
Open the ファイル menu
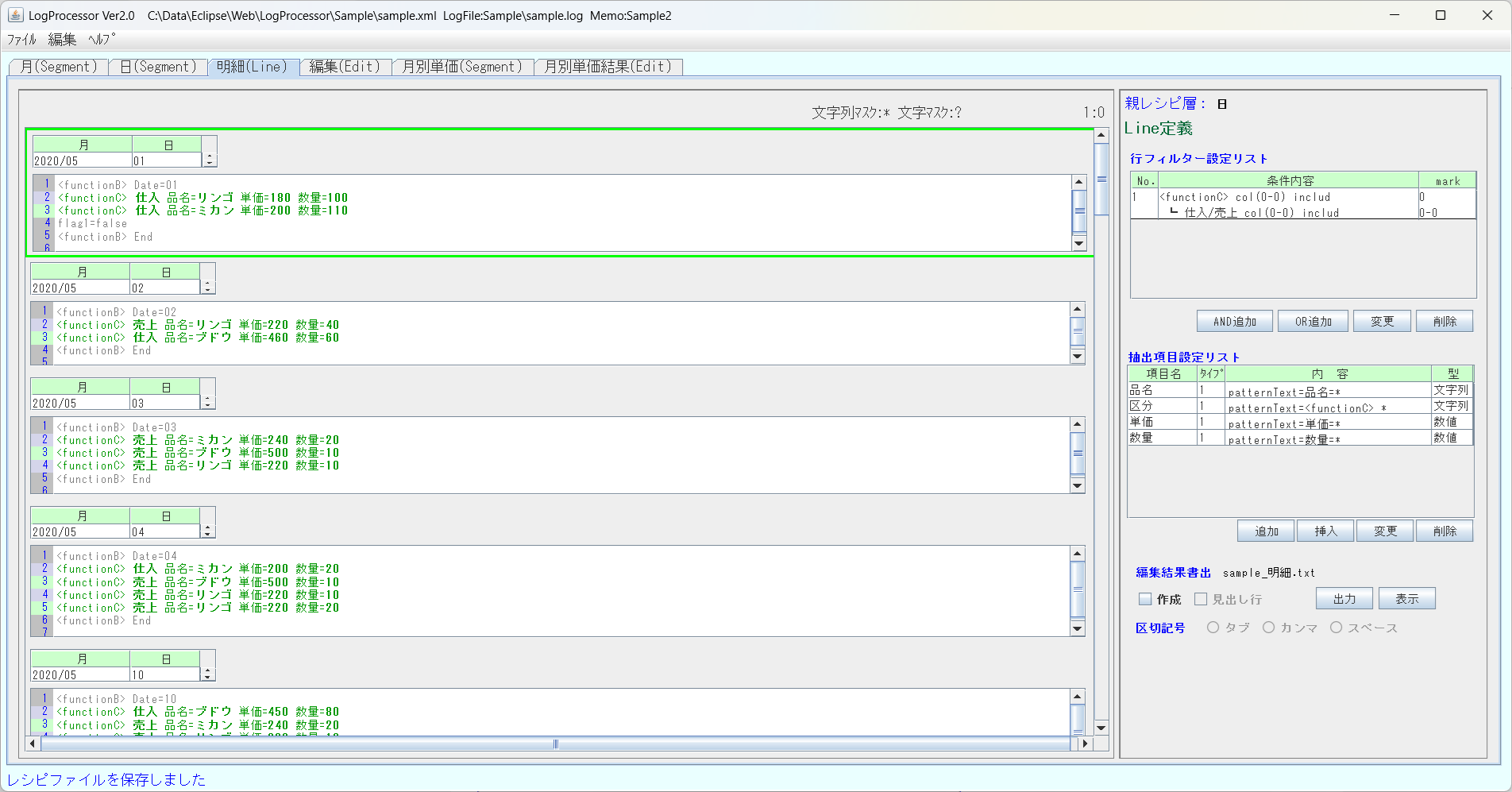pyautogui.click(x=21, y=40)
